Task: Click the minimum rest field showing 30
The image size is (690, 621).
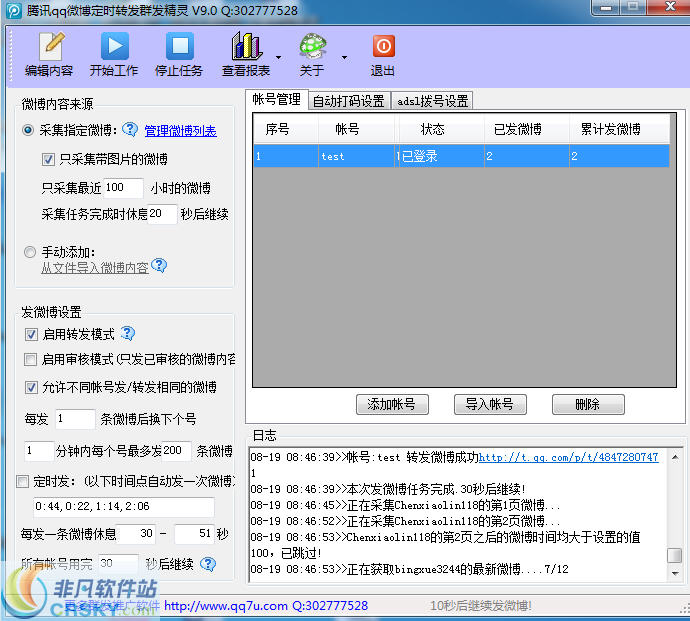Action: point(136,533)
